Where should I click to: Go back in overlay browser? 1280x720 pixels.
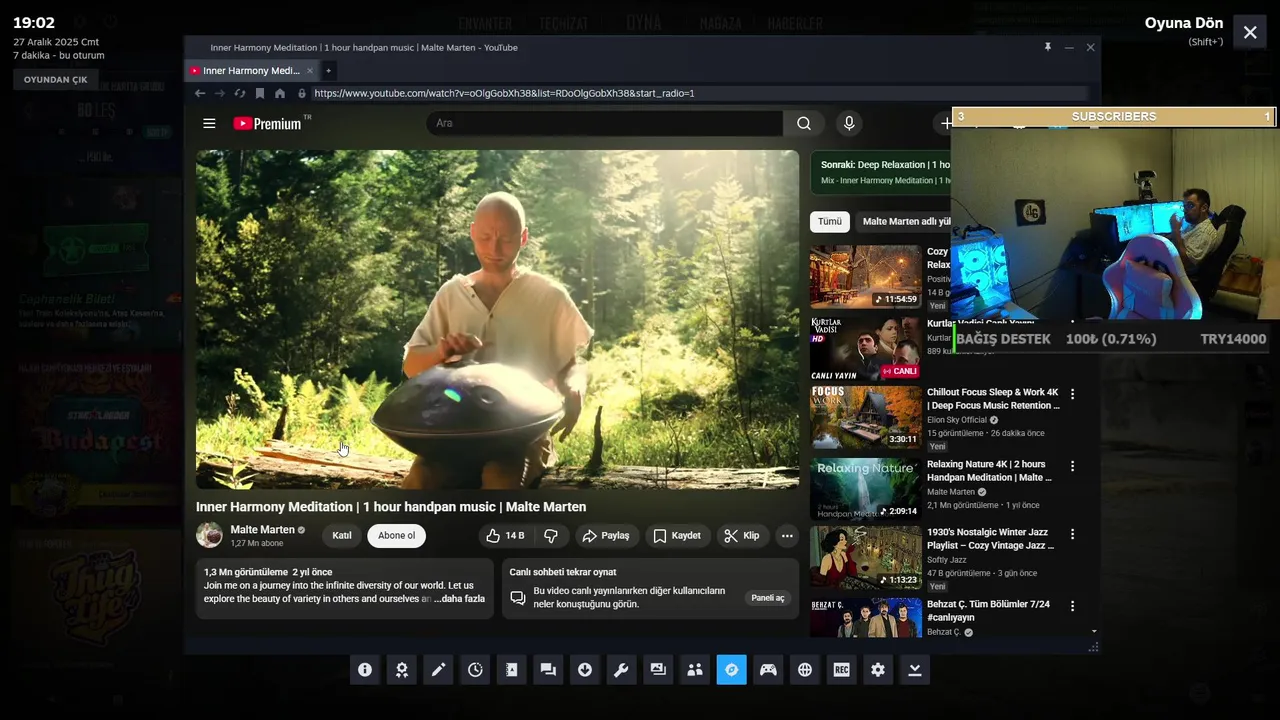(200, 93)
